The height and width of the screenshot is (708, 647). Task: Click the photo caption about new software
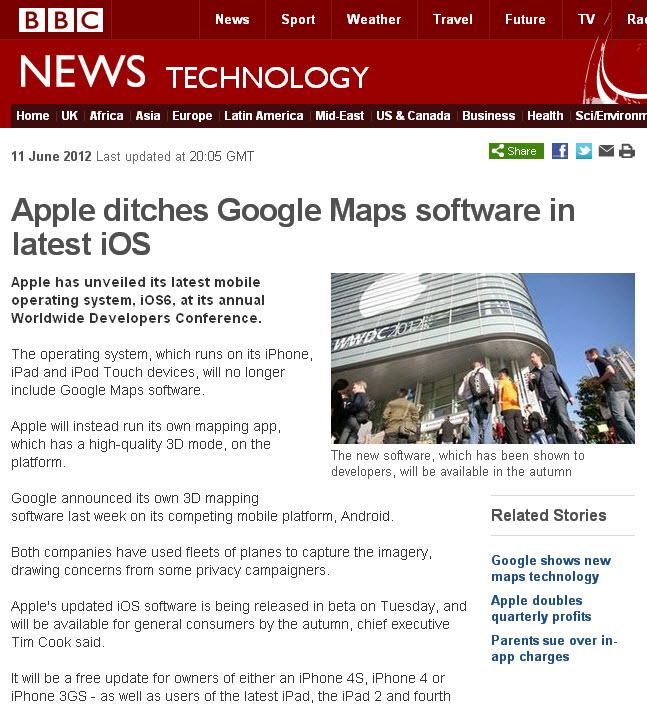pos(457,463)
